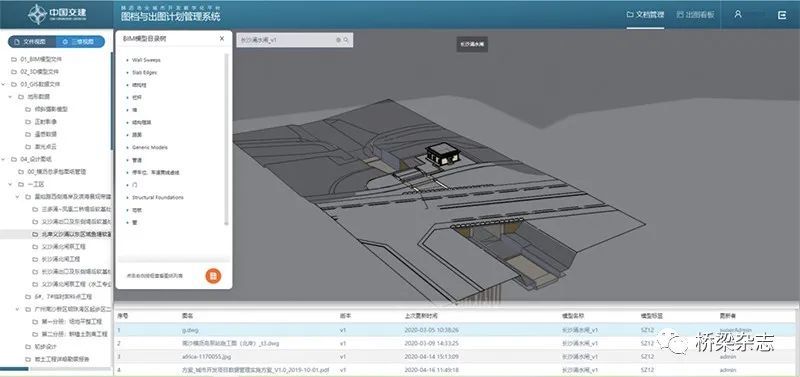Collapse the 一工区 folder chevron

[10, 184]
